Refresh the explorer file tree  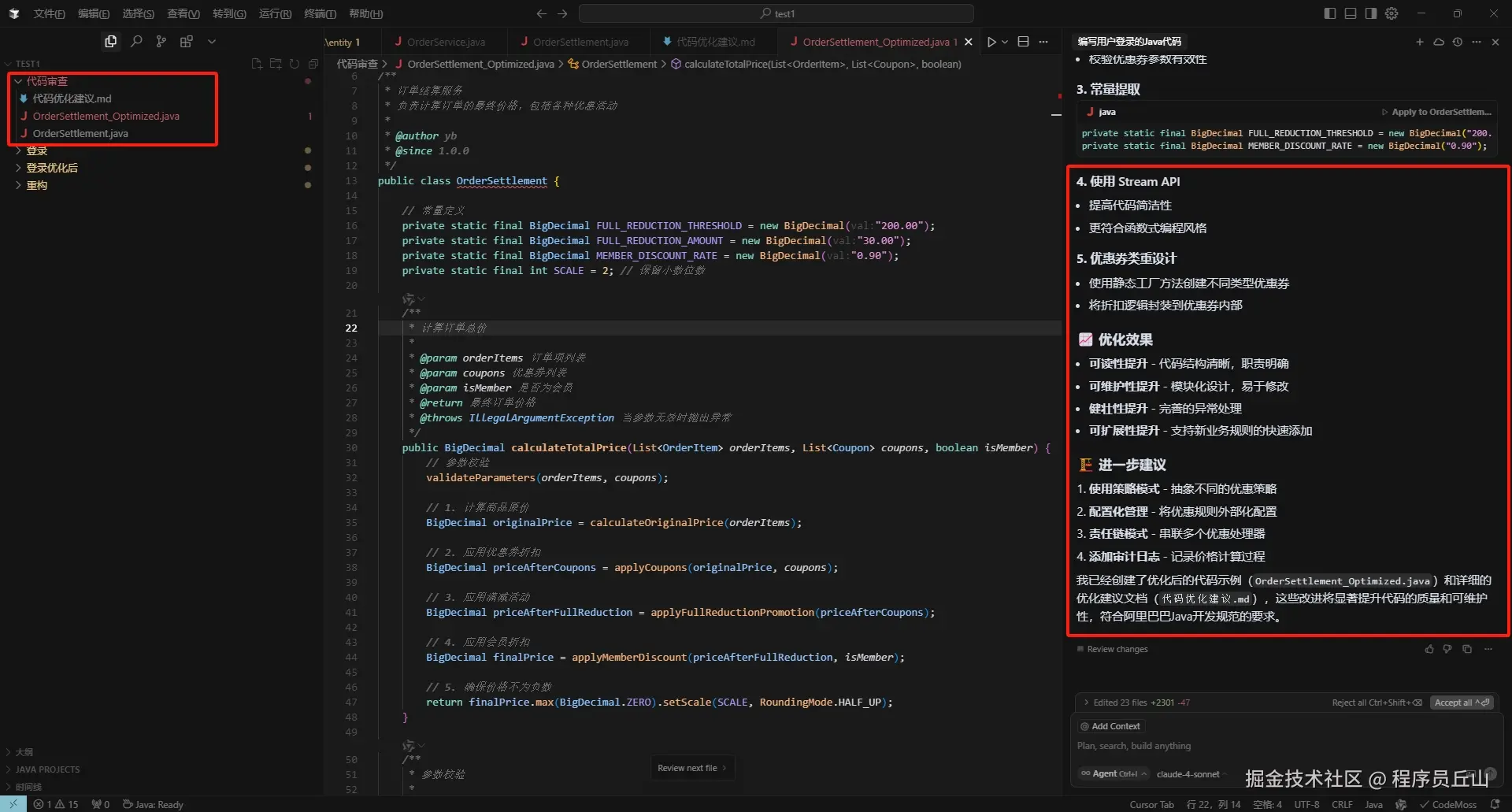click(295, 64)
